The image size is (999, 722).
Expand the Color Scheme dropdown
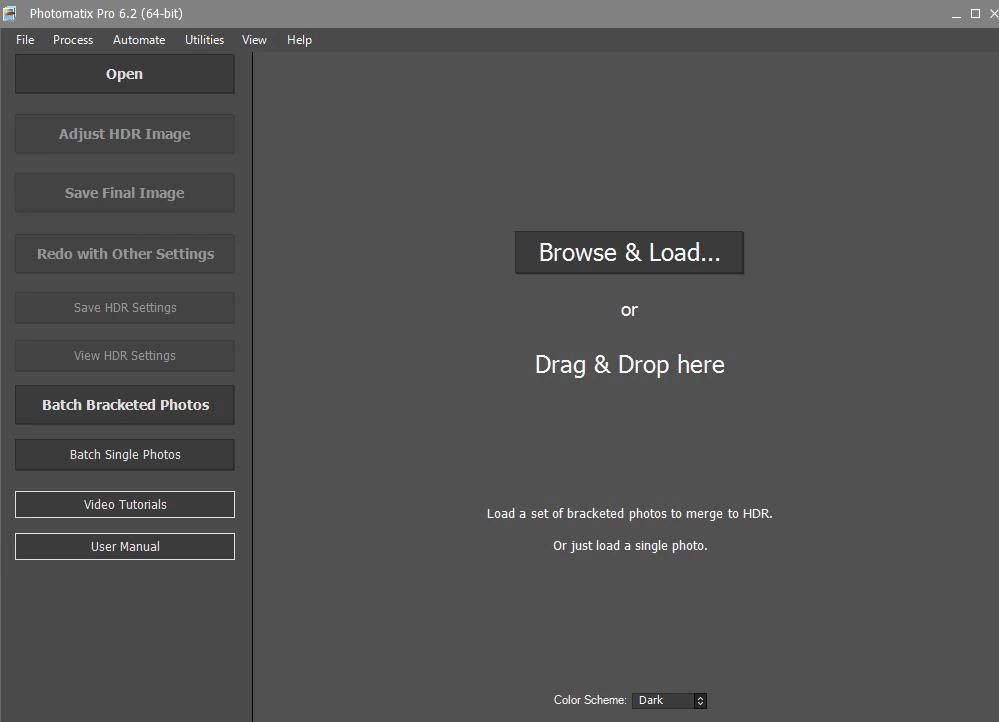pyautogui.click(x=669, y=700)
